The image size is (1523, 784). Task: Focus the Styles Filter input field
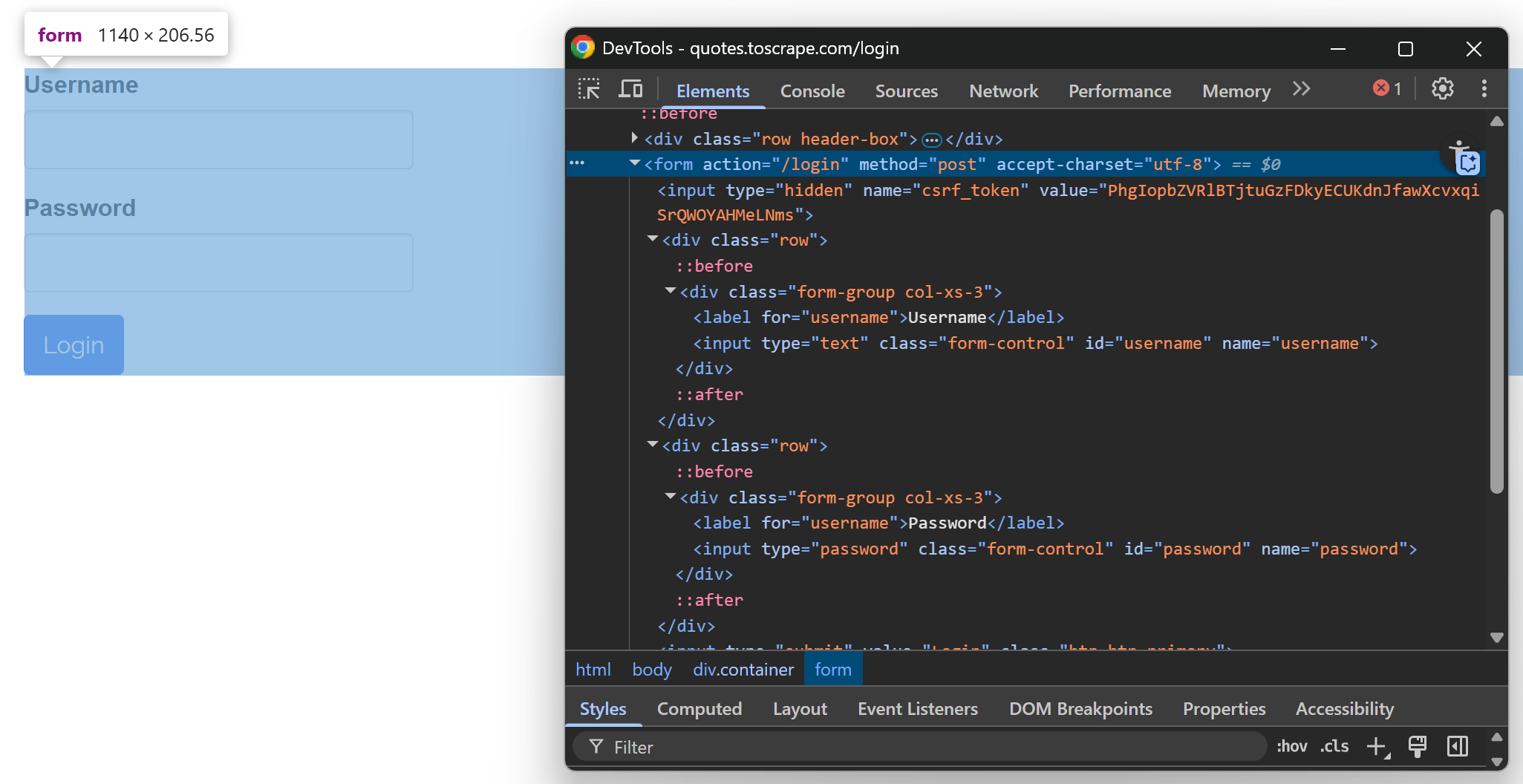pos(919,747)
